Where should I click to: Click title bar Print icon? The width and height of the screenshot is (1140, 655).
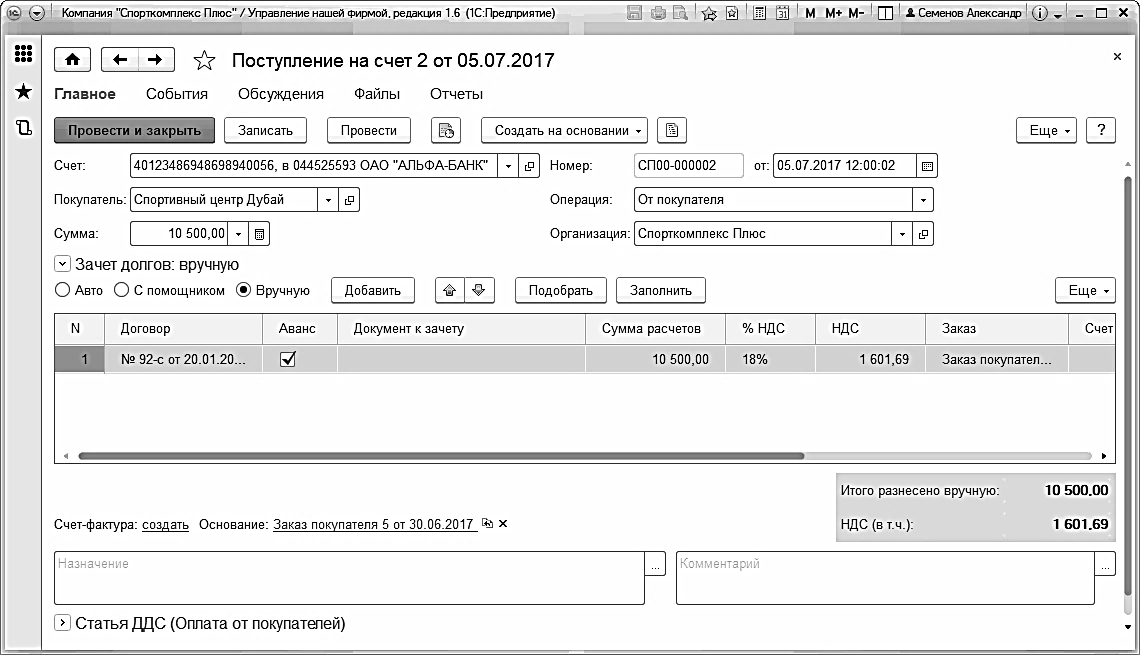[658, 13]
